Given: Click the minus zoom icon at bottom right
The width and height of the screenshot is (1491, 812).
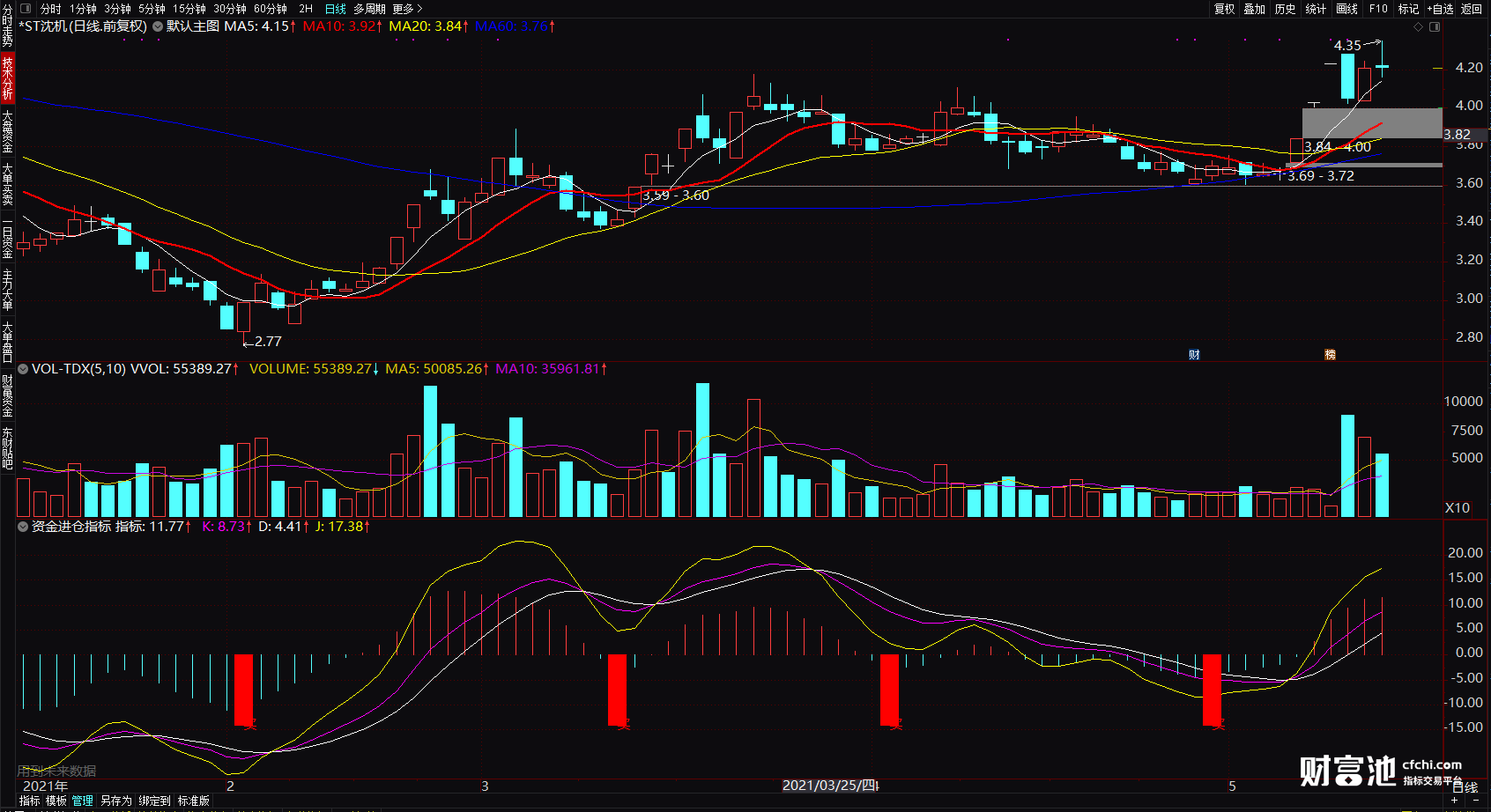Looking at the screenshot, I should (1477, 800).
